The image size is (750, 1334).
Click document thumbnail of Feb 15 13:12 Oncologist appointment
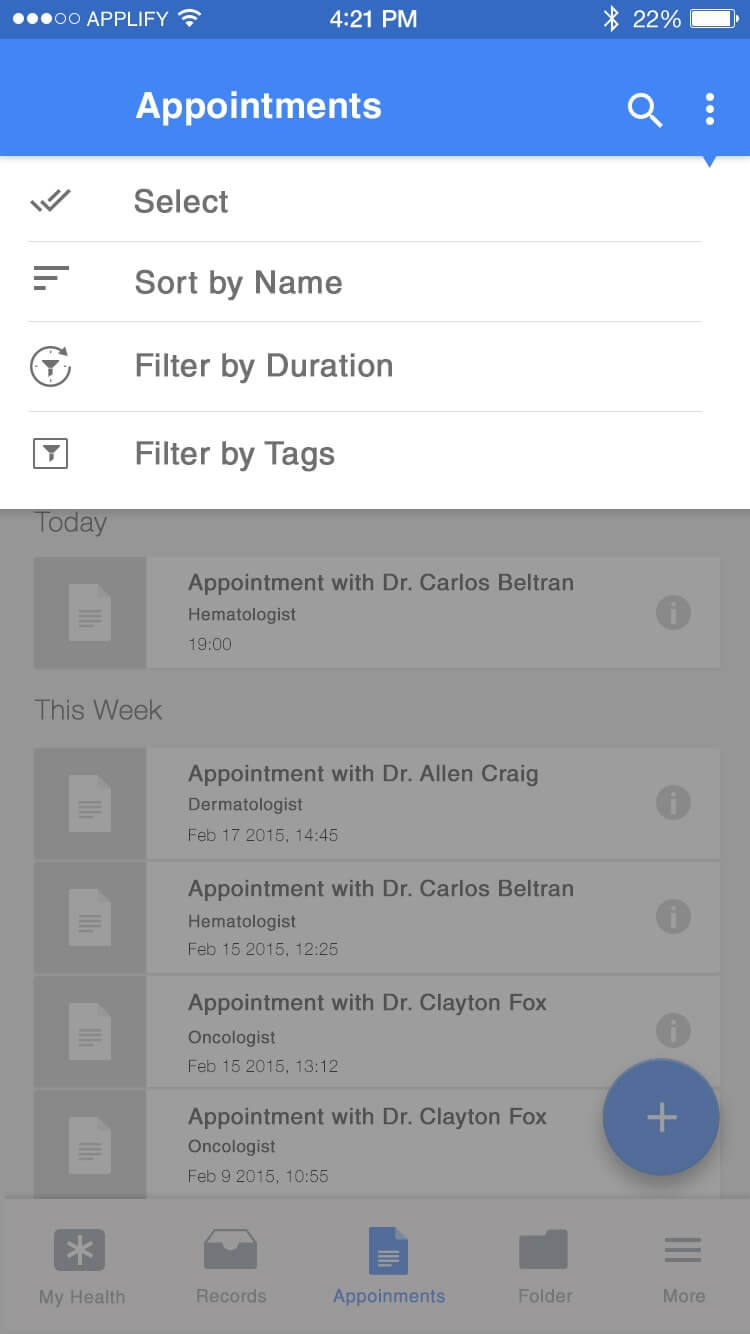pyautogui.click(x=90, y=1031)
